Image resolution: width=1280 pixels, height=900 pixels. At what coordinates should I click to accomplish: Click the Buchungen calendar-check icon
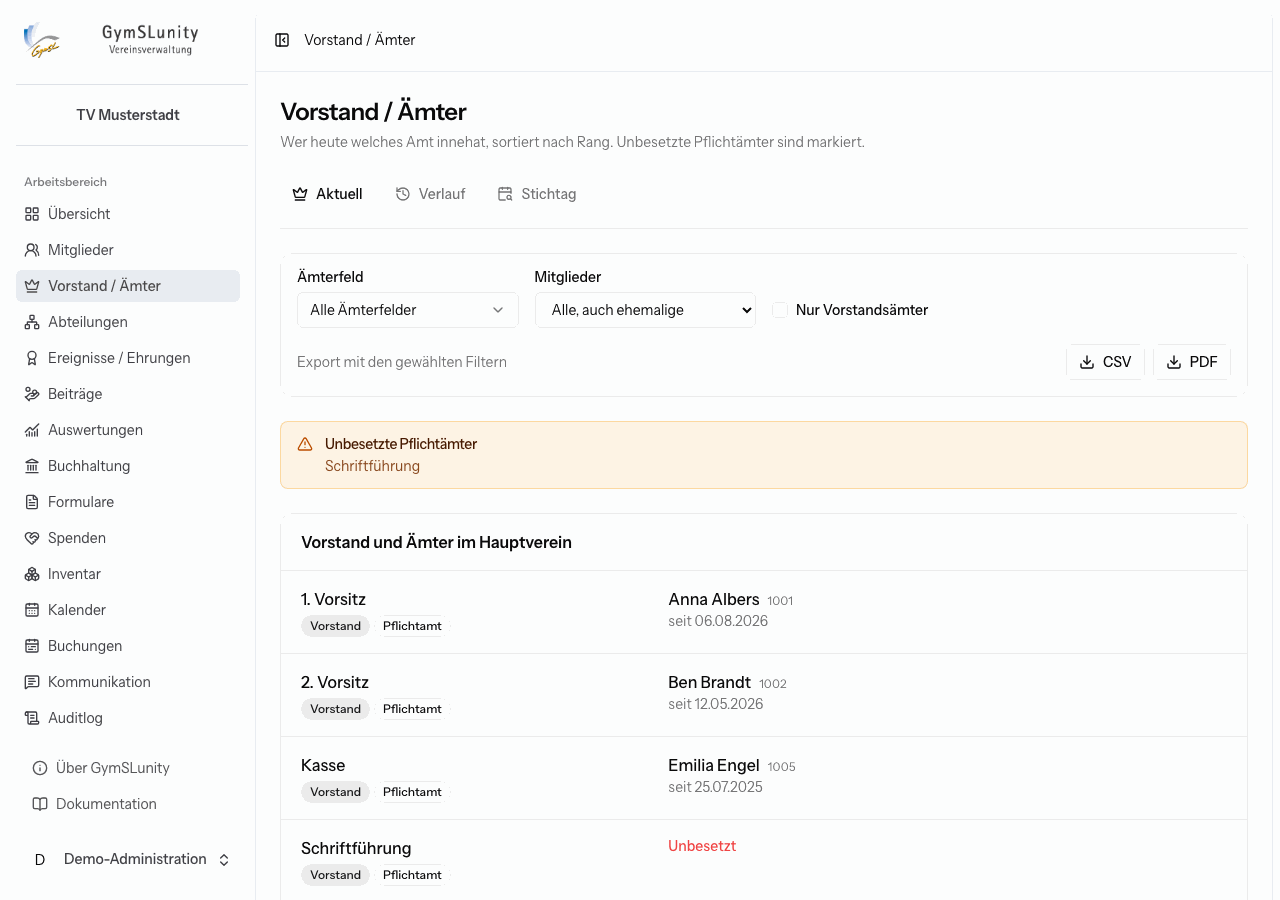[x=32, y=646]
